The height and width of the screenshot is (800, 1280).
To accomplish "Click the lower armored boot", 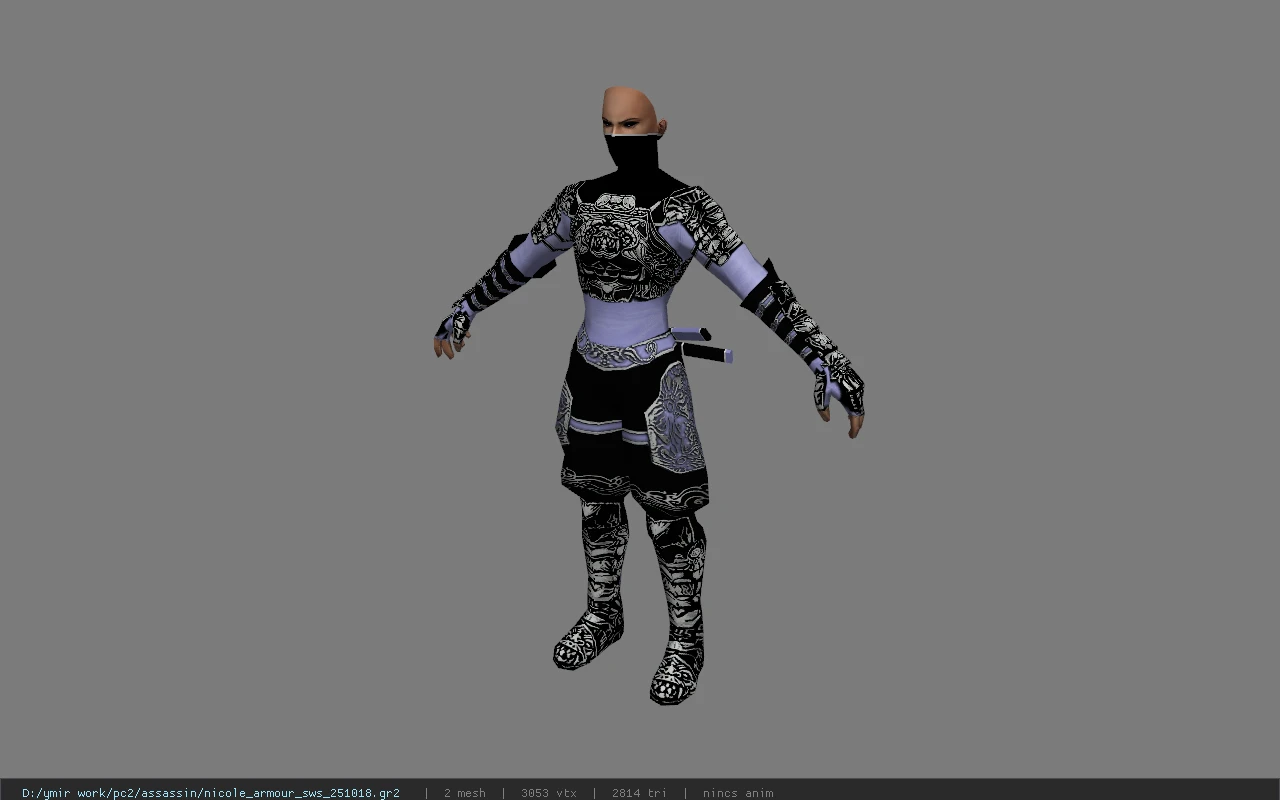I will coord(678,609).
